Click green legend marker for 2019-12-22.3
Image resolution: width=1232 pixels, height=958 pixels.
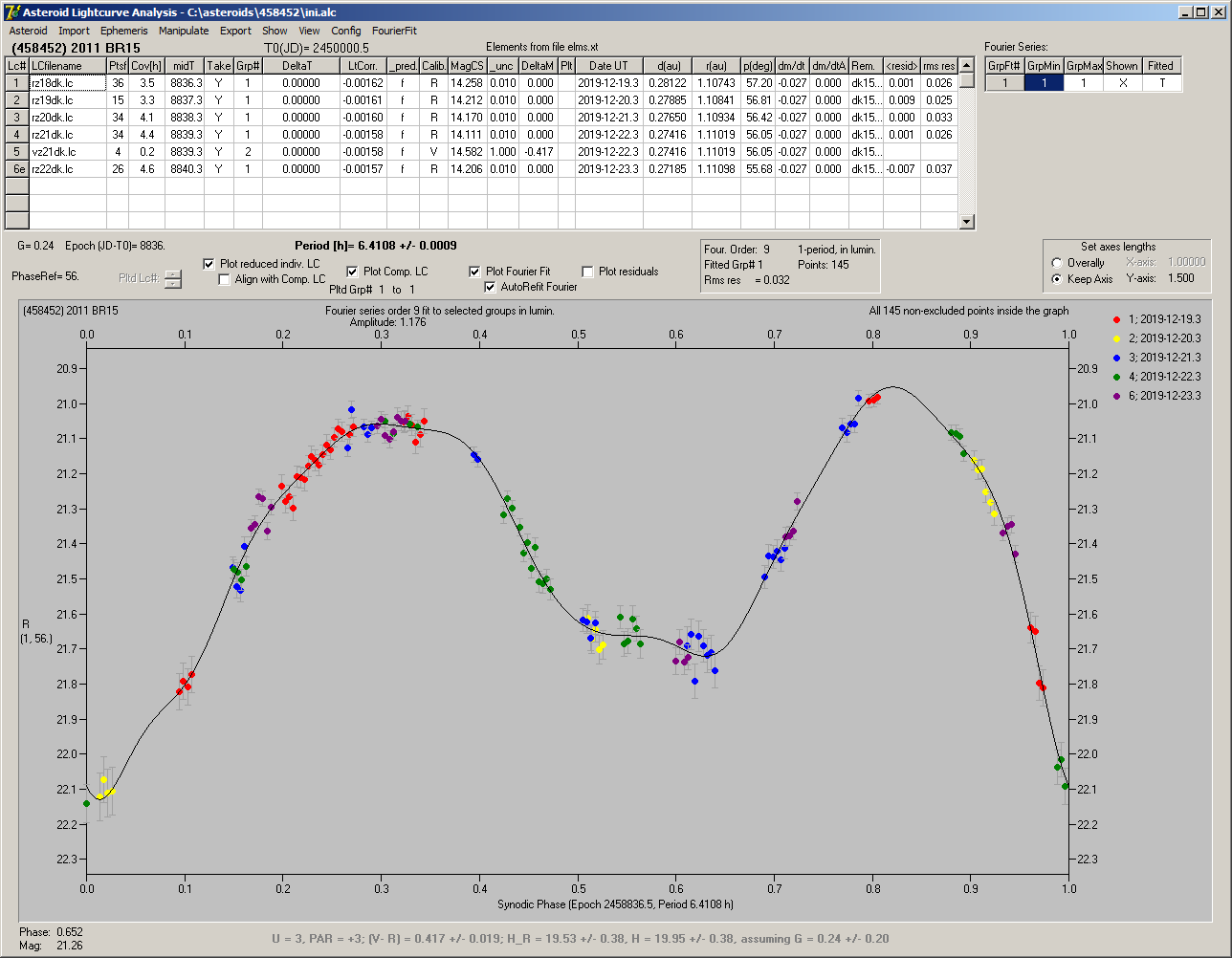[x=1117, y=377]
